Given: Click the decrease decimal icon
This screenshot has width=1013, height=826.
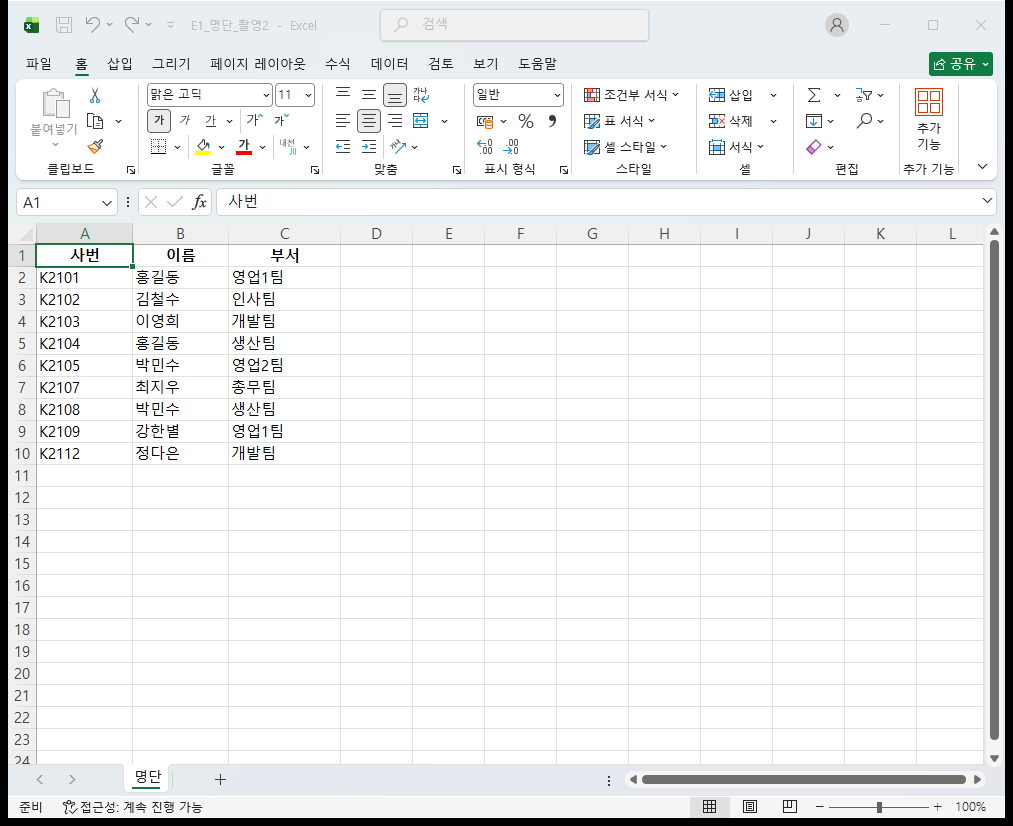Looking at the screenshot, I should click(511, 147).
